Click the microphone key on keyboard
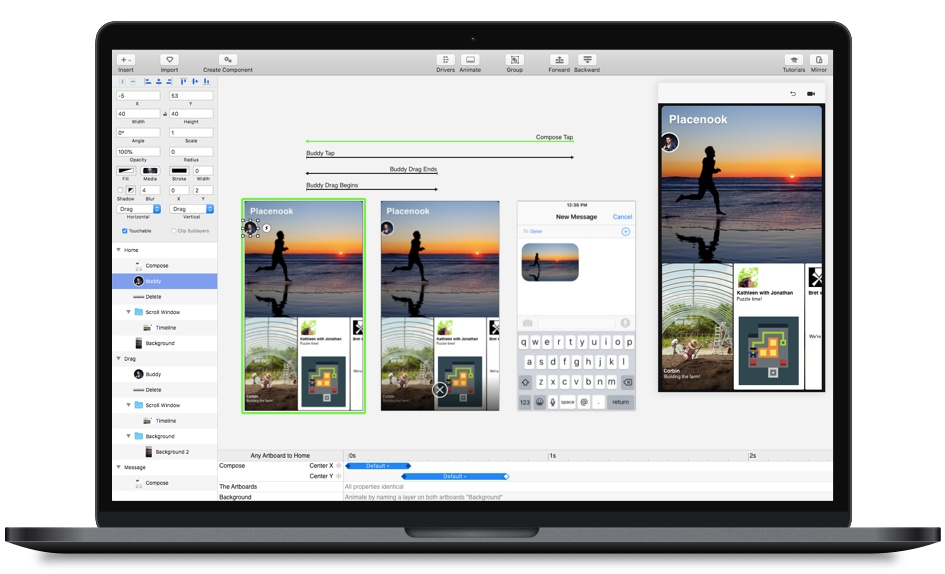Image resolution: width=945 pixels, height=574 pixels. coord(553,402)
